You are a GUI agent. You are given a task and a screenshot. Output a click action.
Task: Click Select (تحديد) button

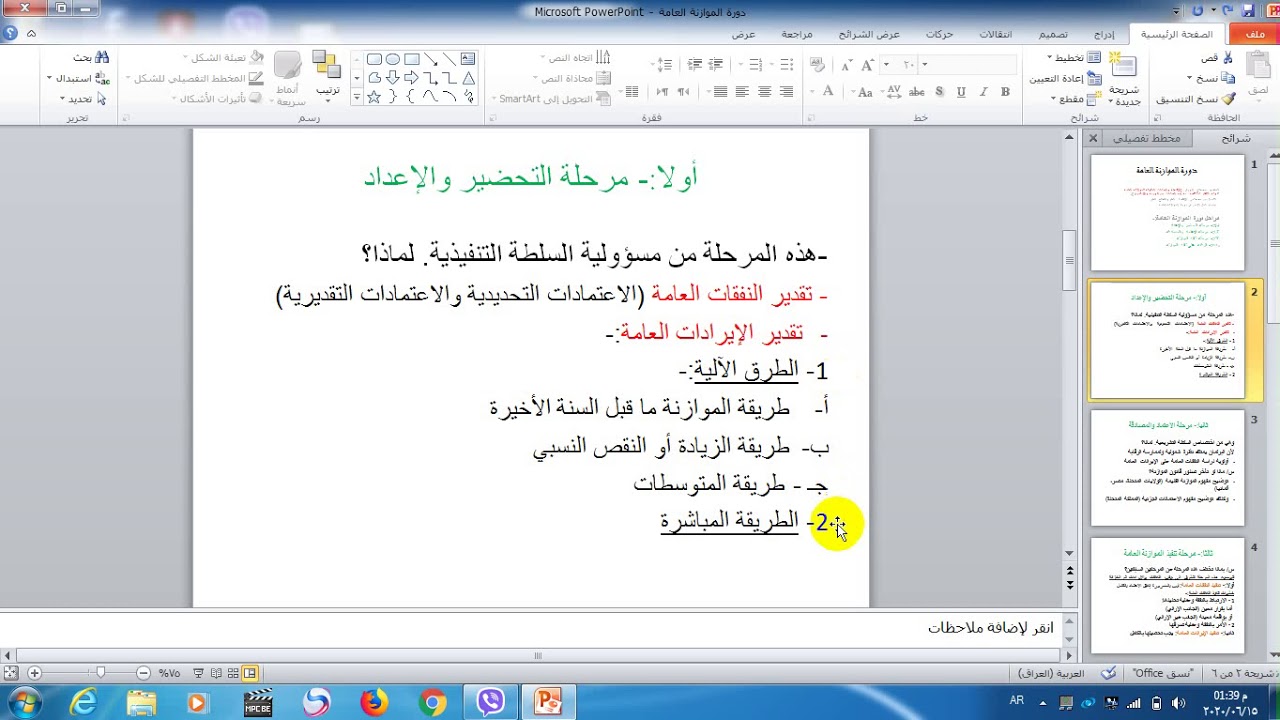[85, 99]
